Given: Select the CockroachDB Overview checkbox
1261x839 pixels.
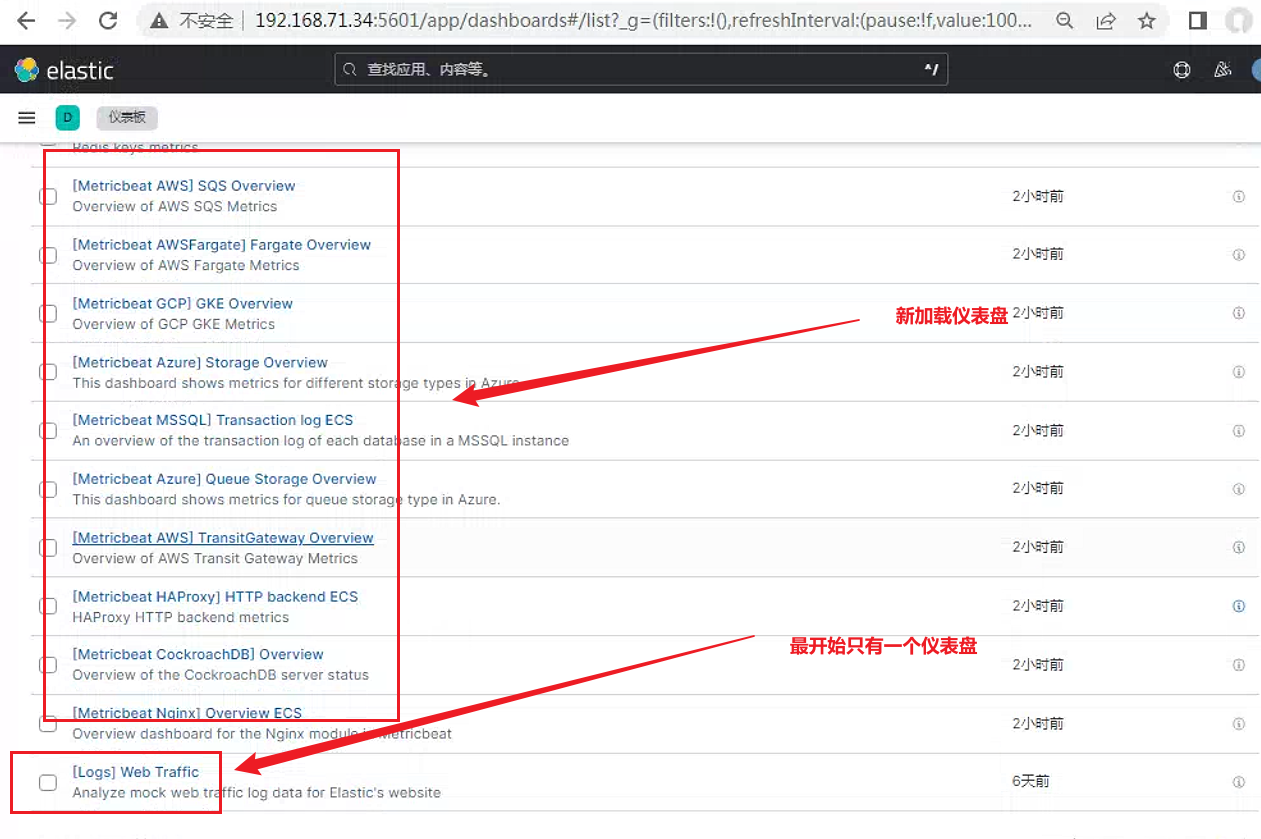Looking at the screenshot, I should pos(48,665).
